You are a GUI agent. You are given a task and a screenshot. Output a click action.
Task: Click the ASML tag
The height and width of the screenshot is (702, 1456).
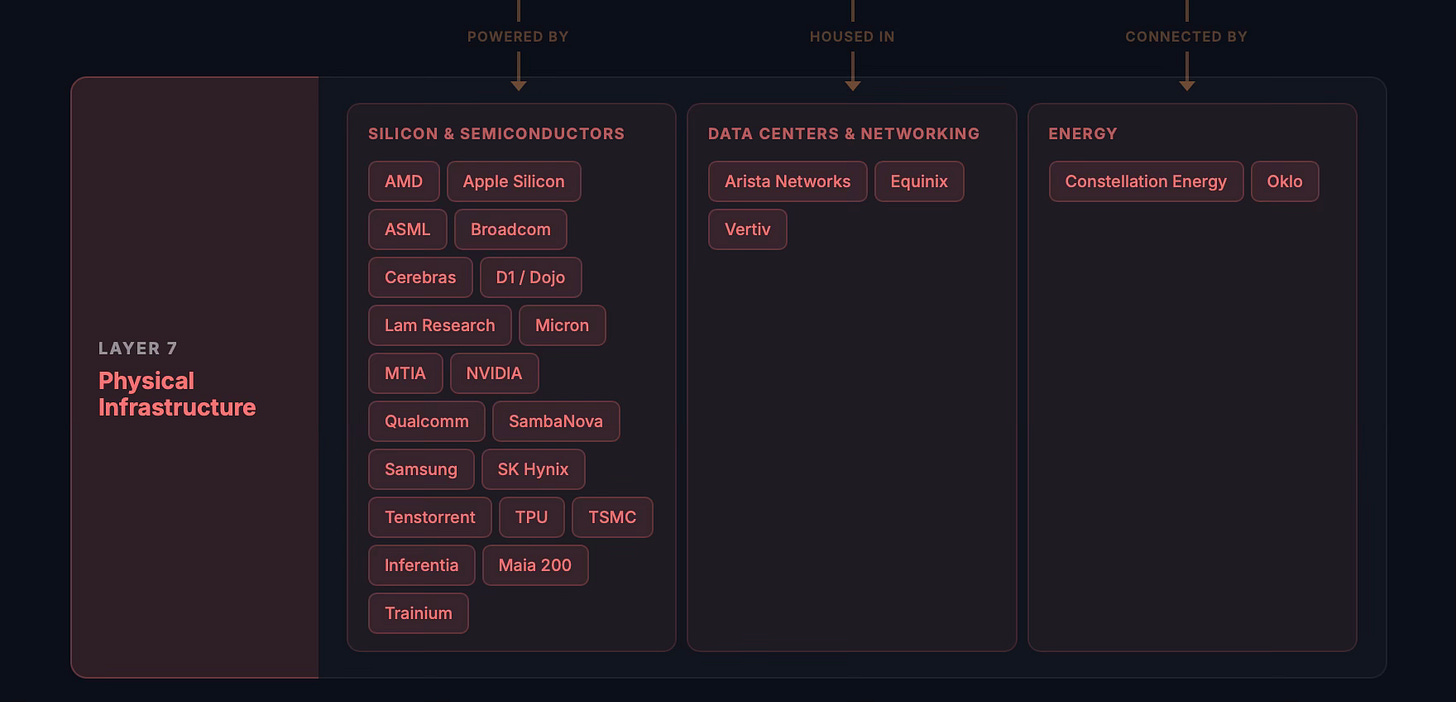(408, 229)
